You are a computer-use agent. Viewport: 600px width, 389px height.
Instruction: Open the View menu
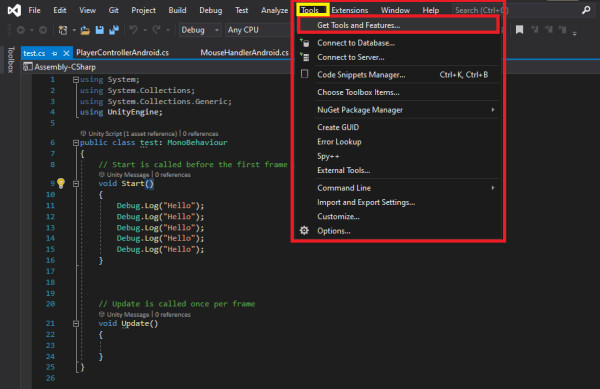[87, 10]
